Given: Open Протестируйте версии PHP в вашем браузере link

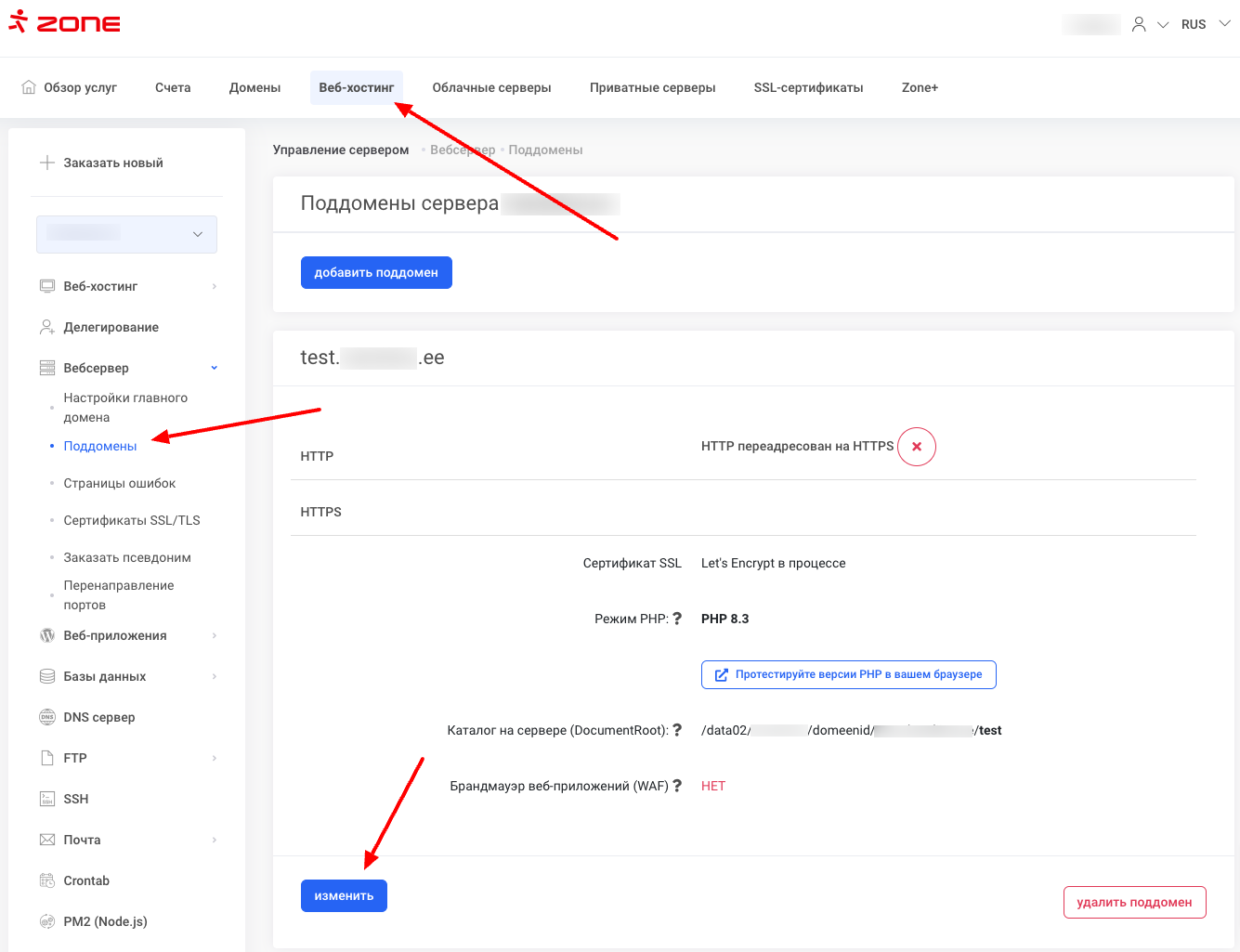Looking at the screenshot, I should [x=848, y=674].
